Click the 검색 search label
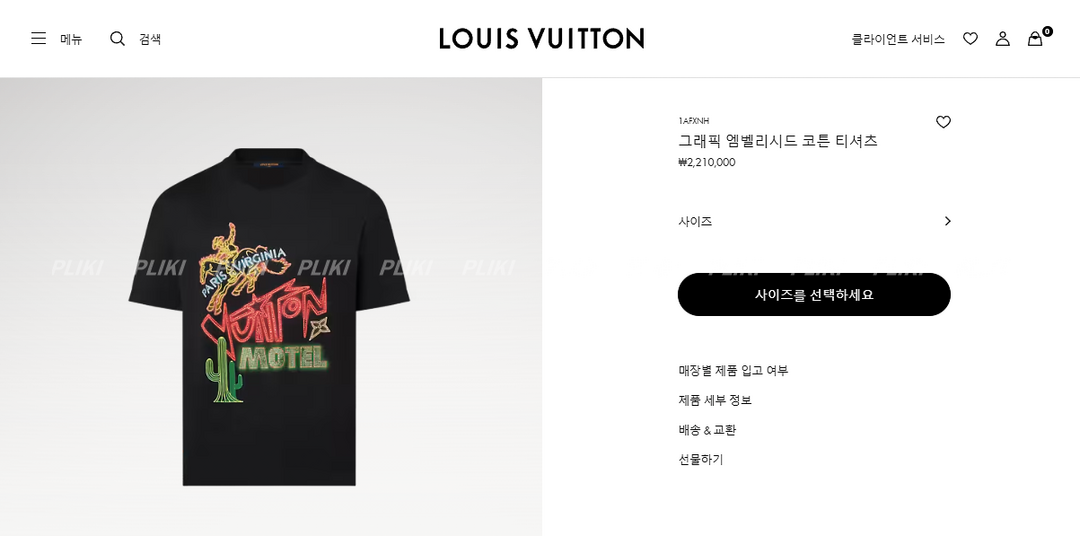This screenshot has height=536, width=1080. [x=150, y=39]
